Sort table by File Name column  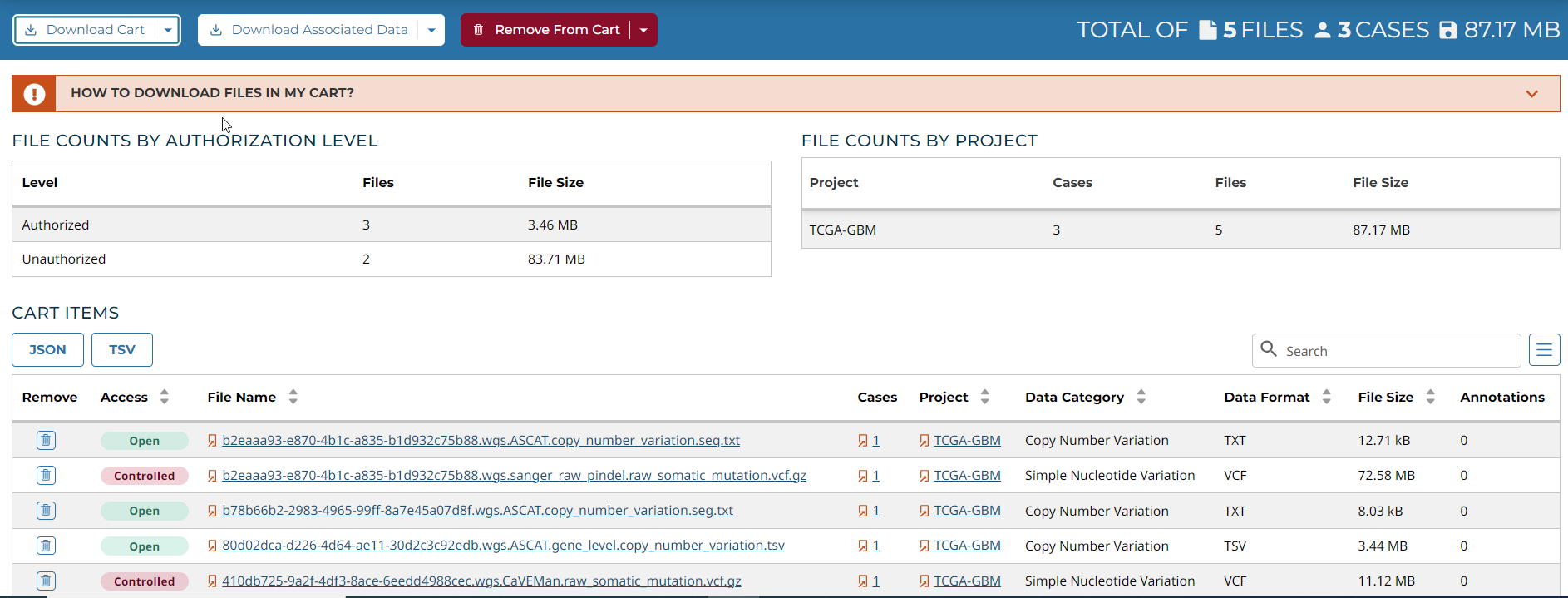(293, 397)
